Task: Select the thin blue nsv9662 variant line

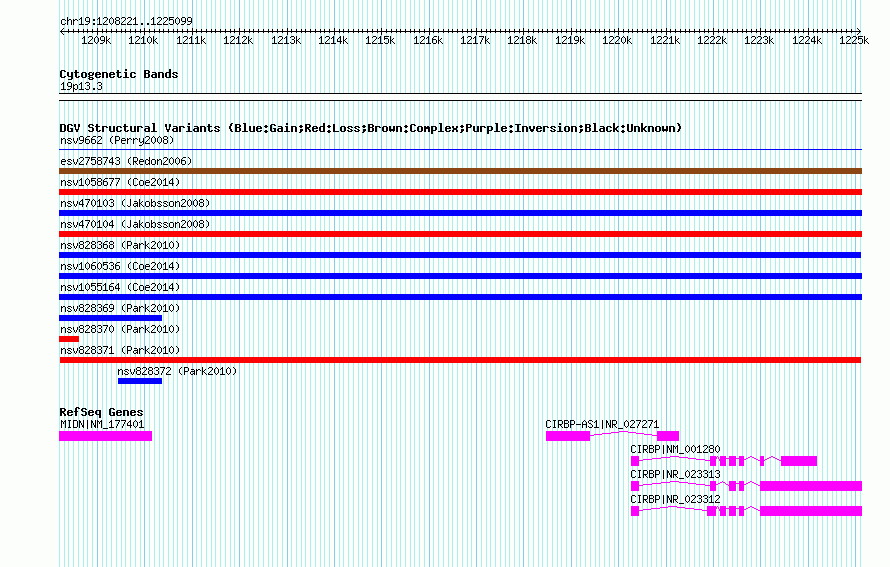Action: pos(460,150)
